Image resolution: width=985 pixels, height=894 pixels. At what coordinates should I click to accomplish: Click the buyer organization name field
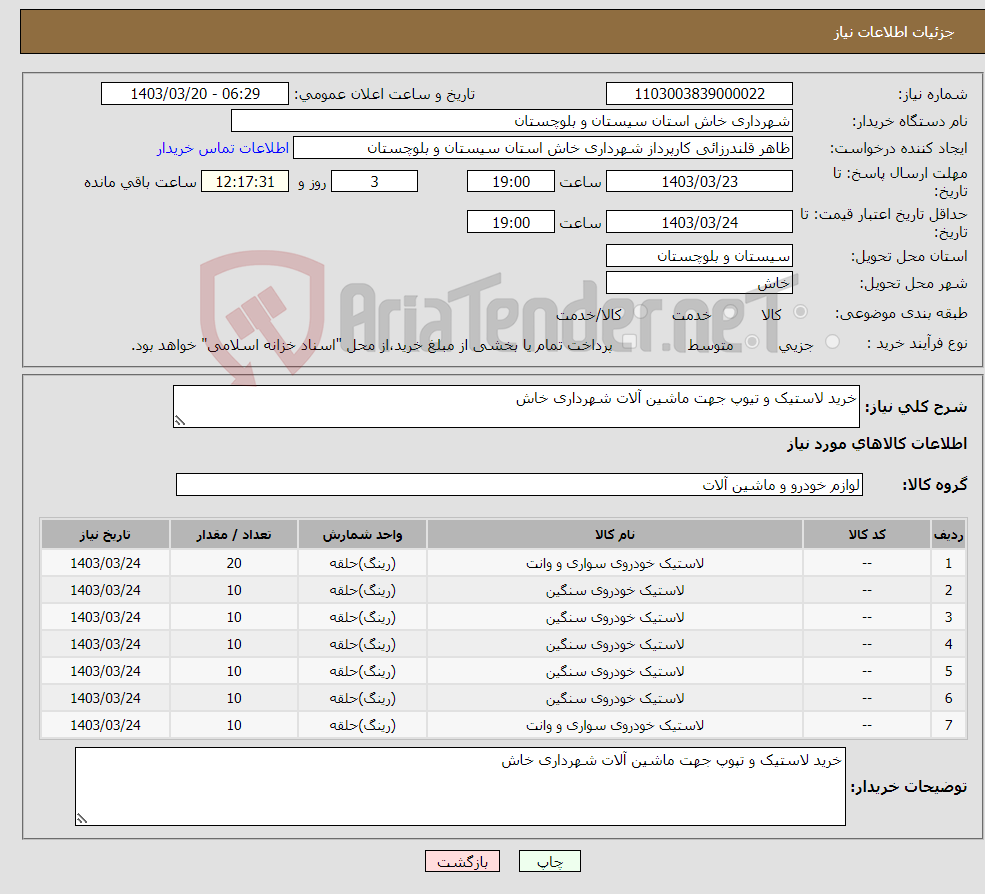(512, 121)
